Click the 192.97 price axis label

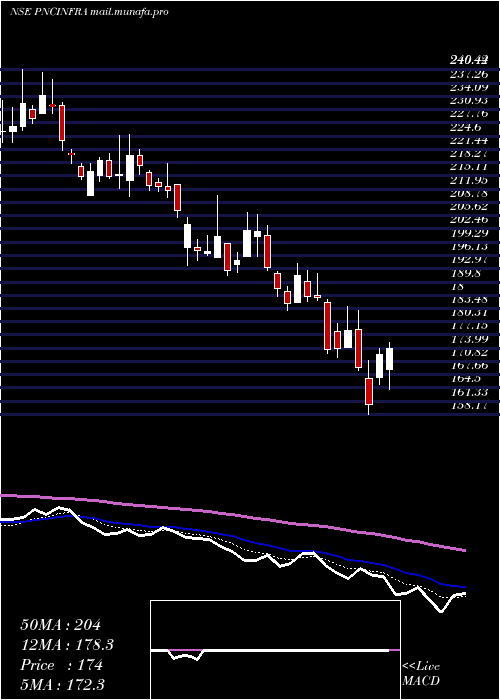[469, 260]
